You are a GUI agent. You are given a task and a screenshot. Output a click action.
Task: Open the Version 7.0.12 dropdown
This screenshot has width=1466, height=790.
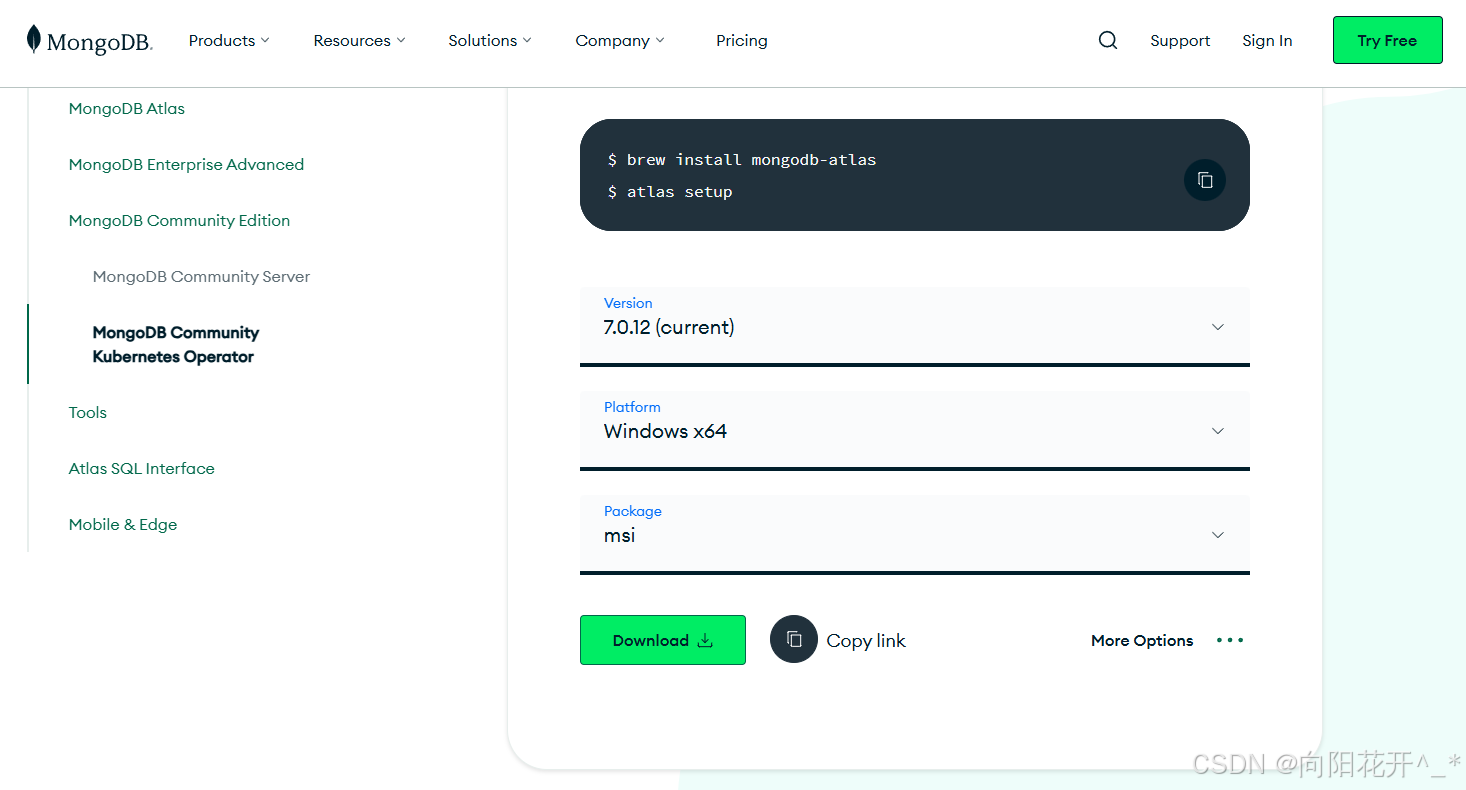(x=915, y=326)
